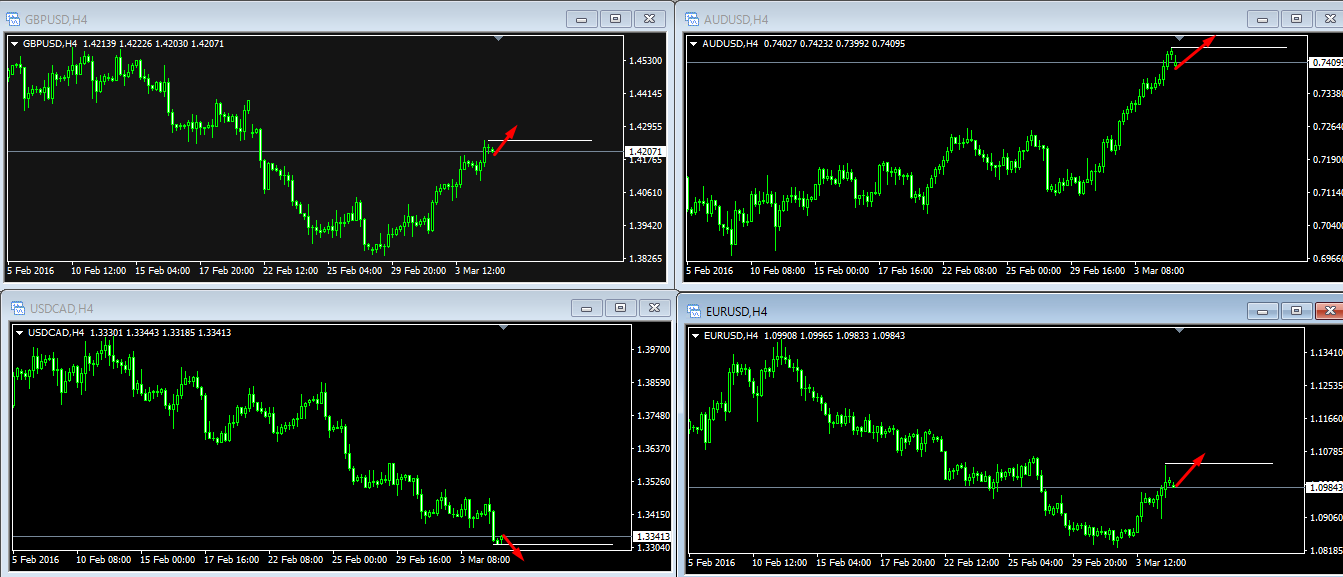
Task: Maximize the USDCAD,H4 chart window
Action: click(x=620, y=307)
